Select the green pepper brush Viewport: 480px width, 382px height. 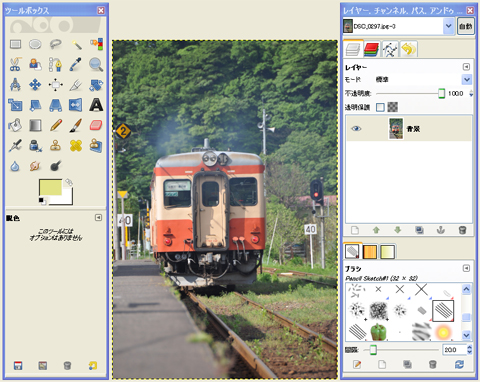(379, 331)
